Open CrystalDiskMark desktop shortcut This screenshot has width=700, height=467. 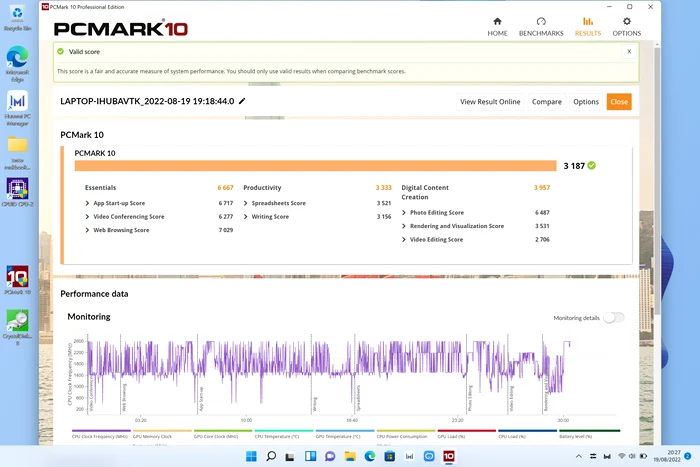click(17, 328)
